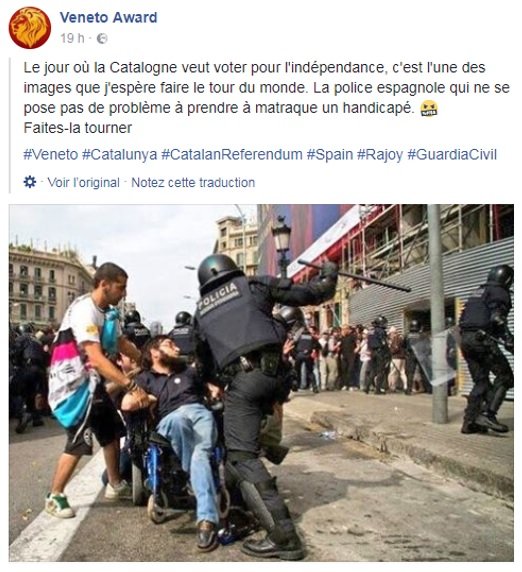Click the Faites-la tourner text line
The image size is (522, 572).
click(78, 128)
